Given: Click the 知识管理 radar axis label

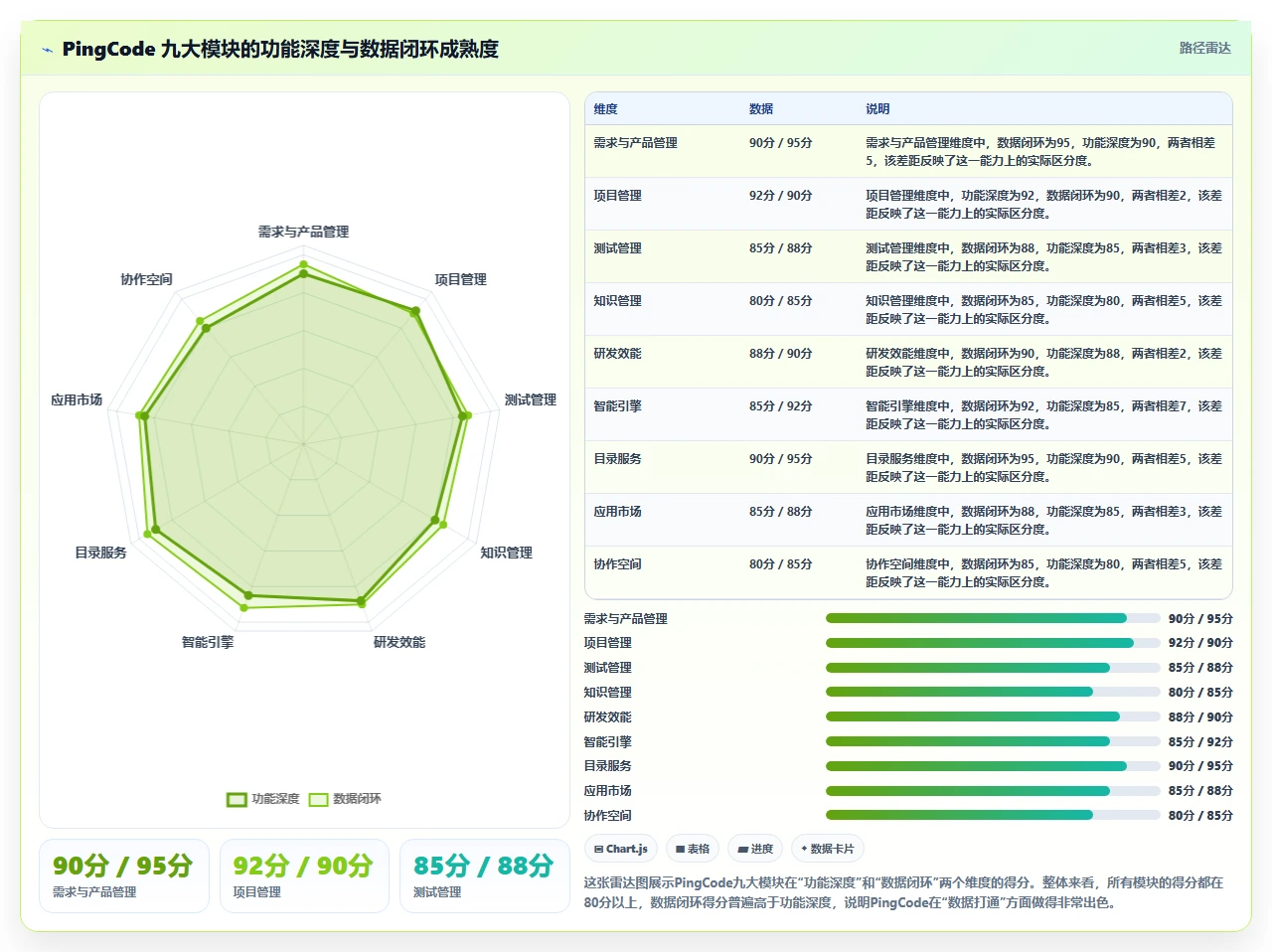Looking at the screenshot, I should [507, 553].
